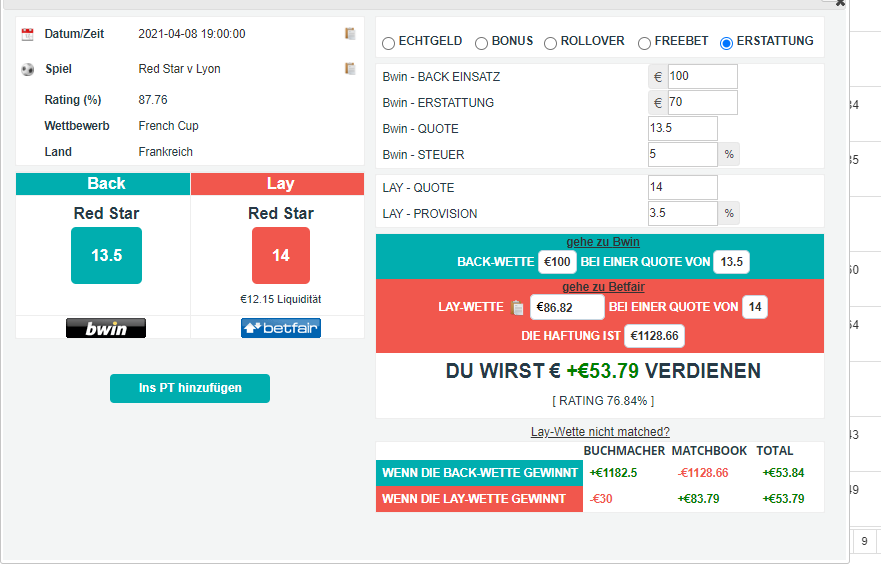Click the +€1182.5 Buchmacher cell
Image resolution: width=881 pixels, height=582 pixels.
(x=613, y=473)
